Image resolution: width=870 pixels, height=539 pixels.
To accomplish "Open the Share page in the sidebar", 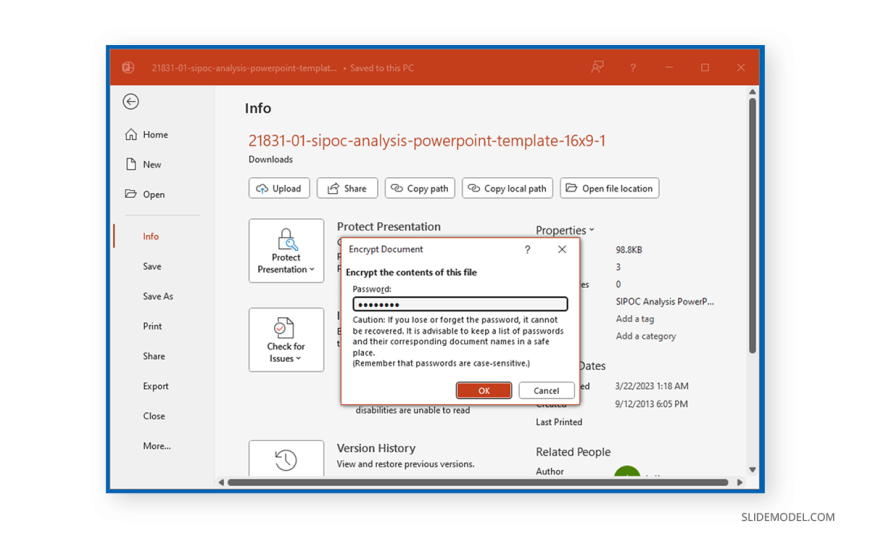I will pos(154,356).
